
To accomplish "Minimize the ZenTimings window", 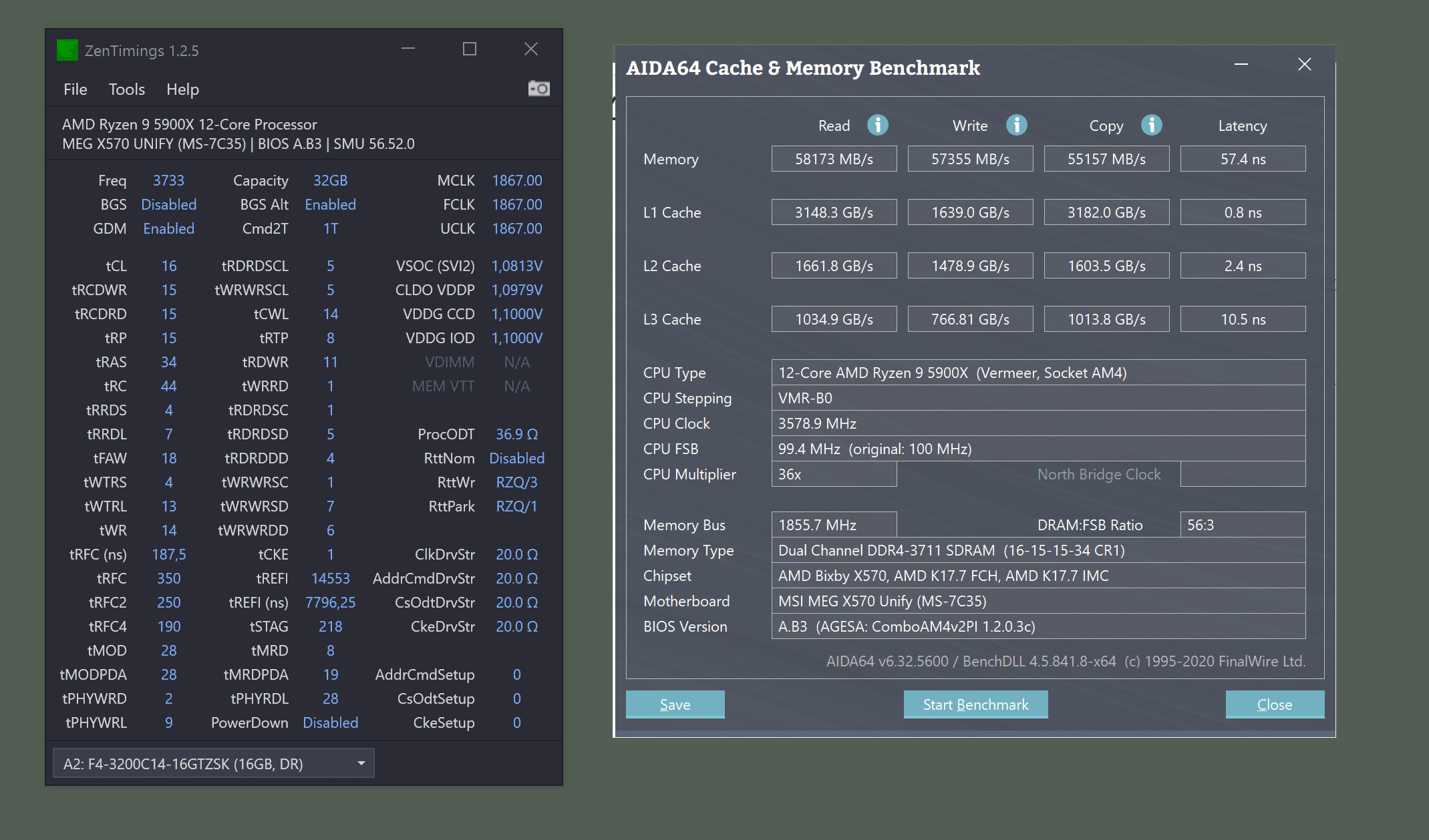I will point(408,49).
